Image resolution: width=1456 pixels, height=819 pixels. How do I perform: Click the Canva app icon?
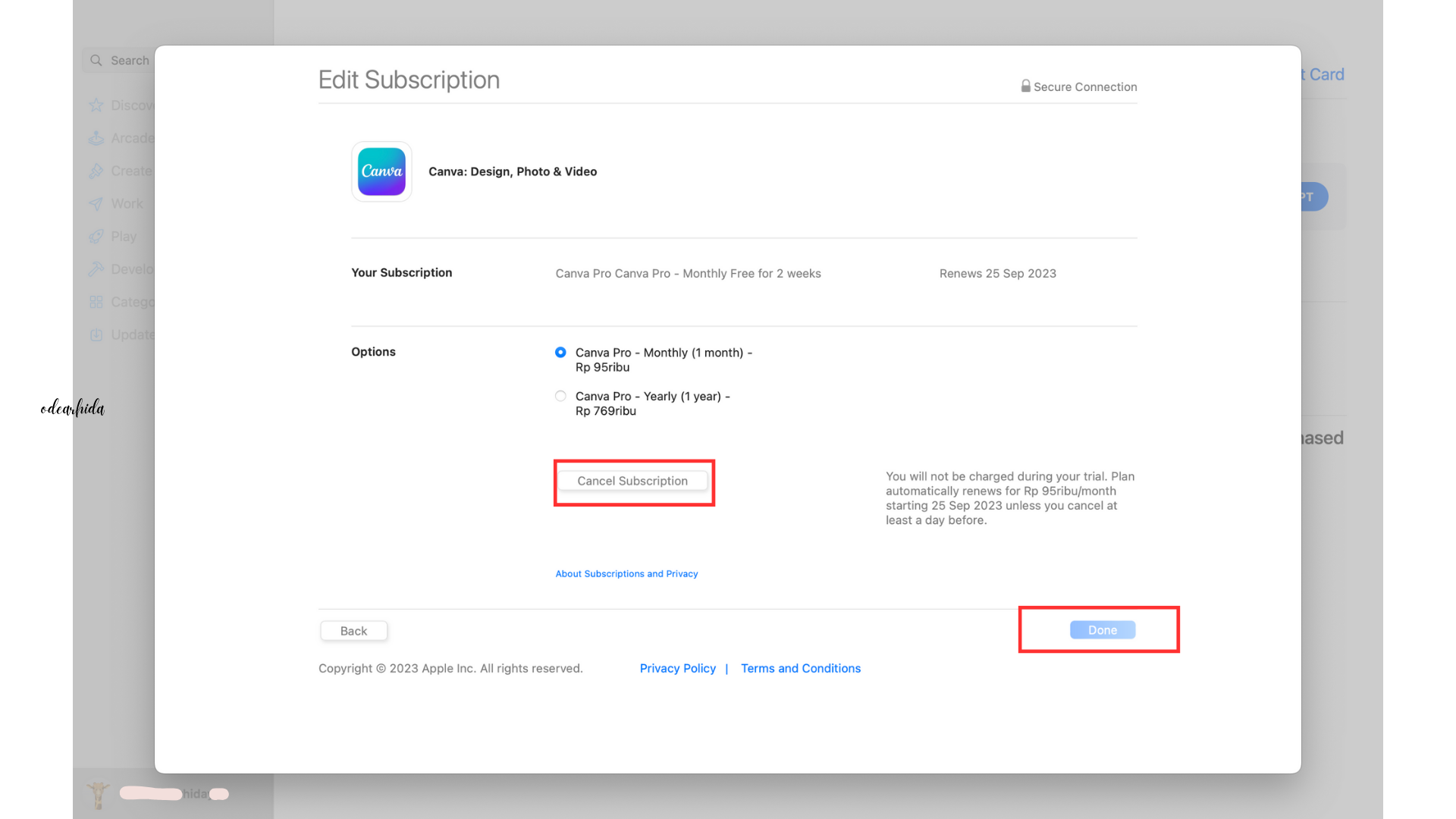(381, 171)
